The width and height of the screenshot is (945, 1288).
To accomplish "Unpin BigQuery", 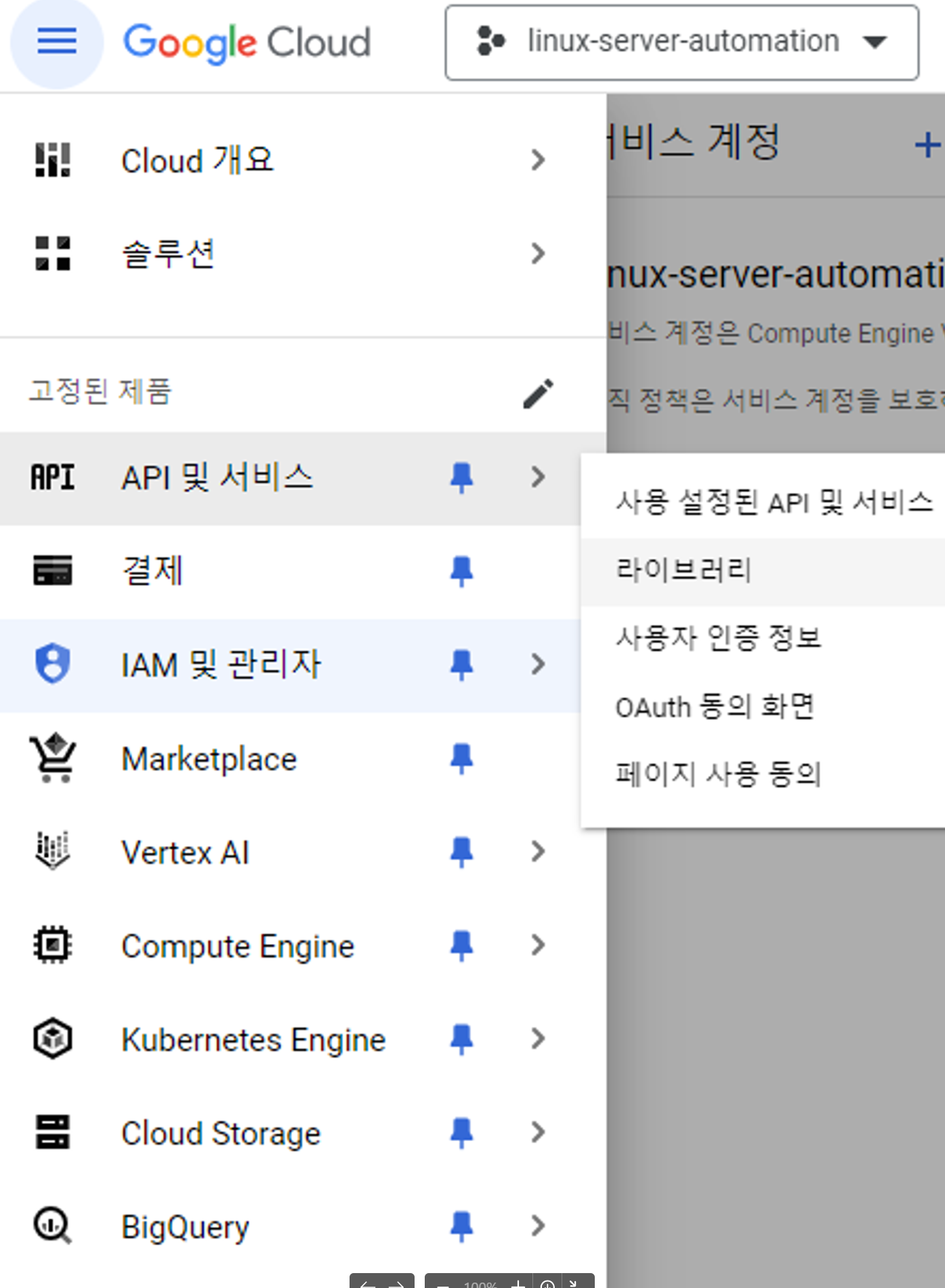I will [461, 1226].
